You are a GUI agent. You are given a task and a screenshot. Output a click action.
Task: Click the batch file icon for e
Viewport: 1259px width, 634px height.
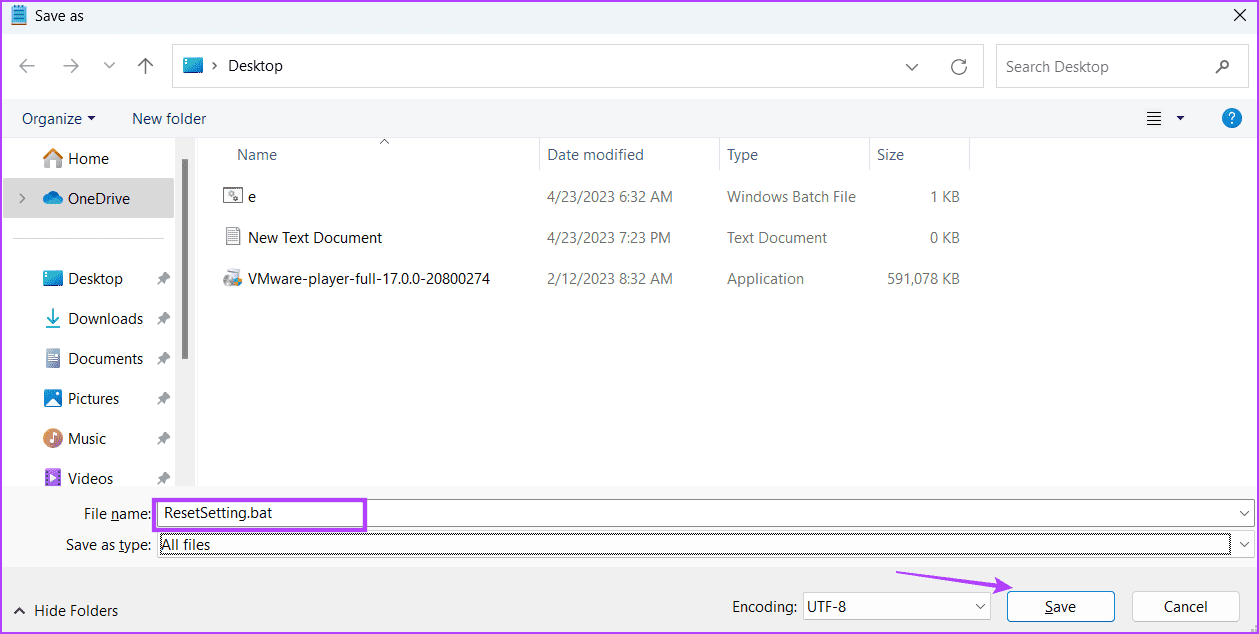click(x=233, y=196)
